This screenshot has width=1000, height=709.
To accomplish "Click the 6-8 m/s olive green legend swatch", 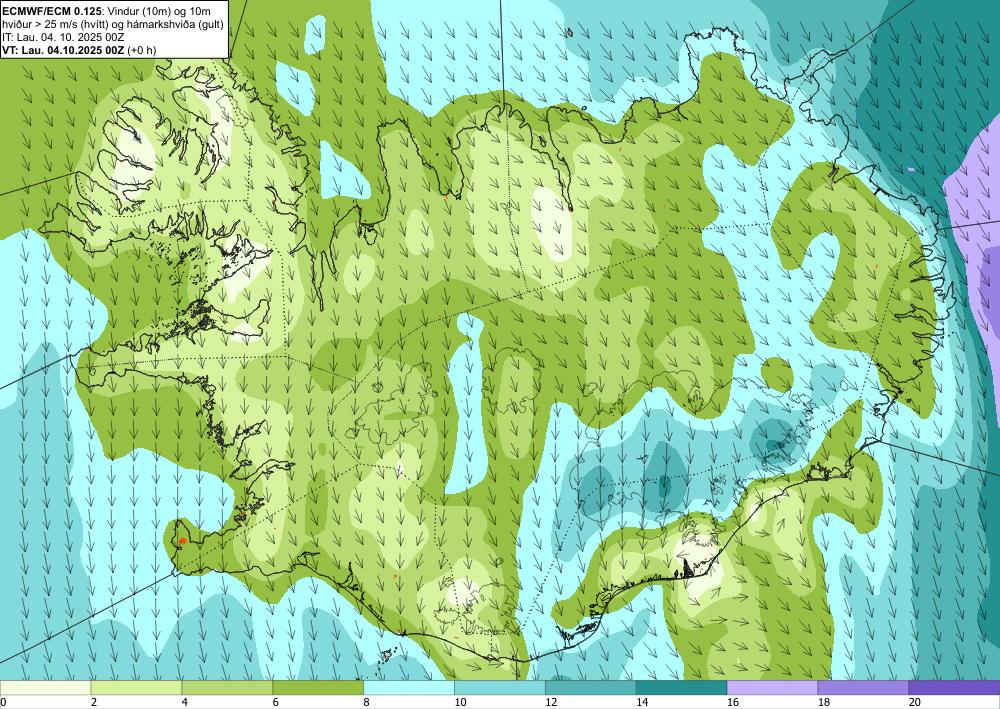I will [x=318, y=688].
